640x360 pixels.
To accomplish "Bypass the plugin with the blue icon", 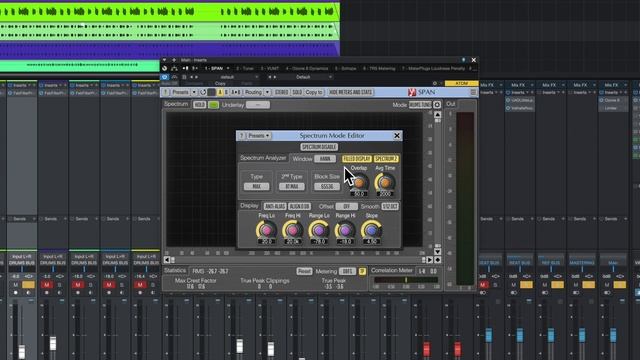I will (164, 77).
